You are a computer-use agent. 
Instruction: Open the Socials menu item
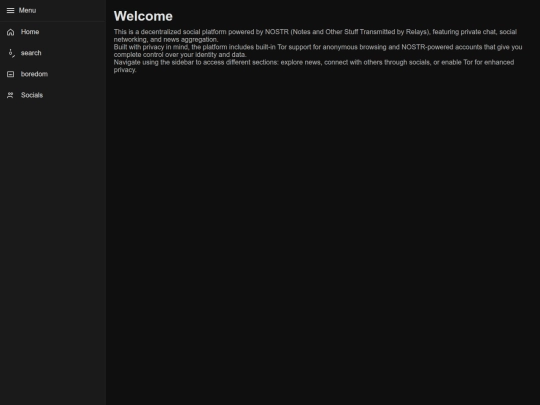point(53,95)
